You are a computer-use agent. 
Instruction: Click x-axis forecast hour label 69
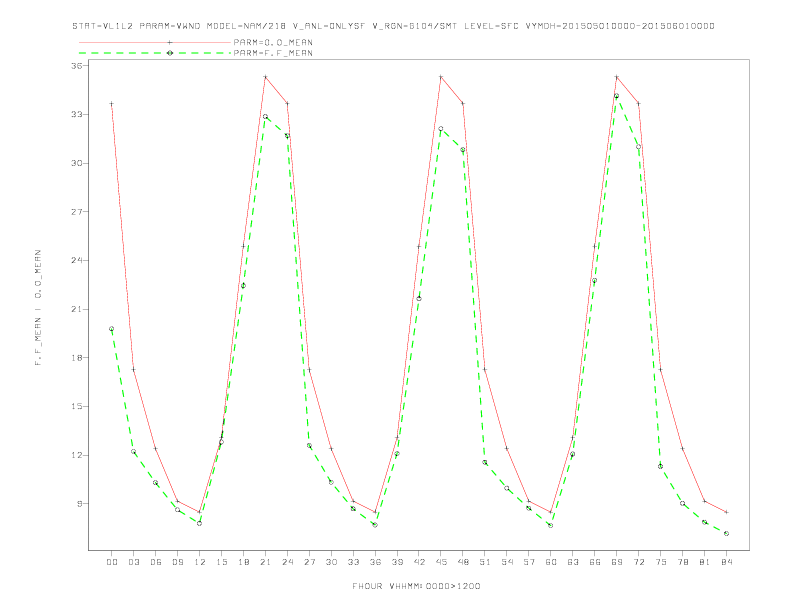point(616,562)
